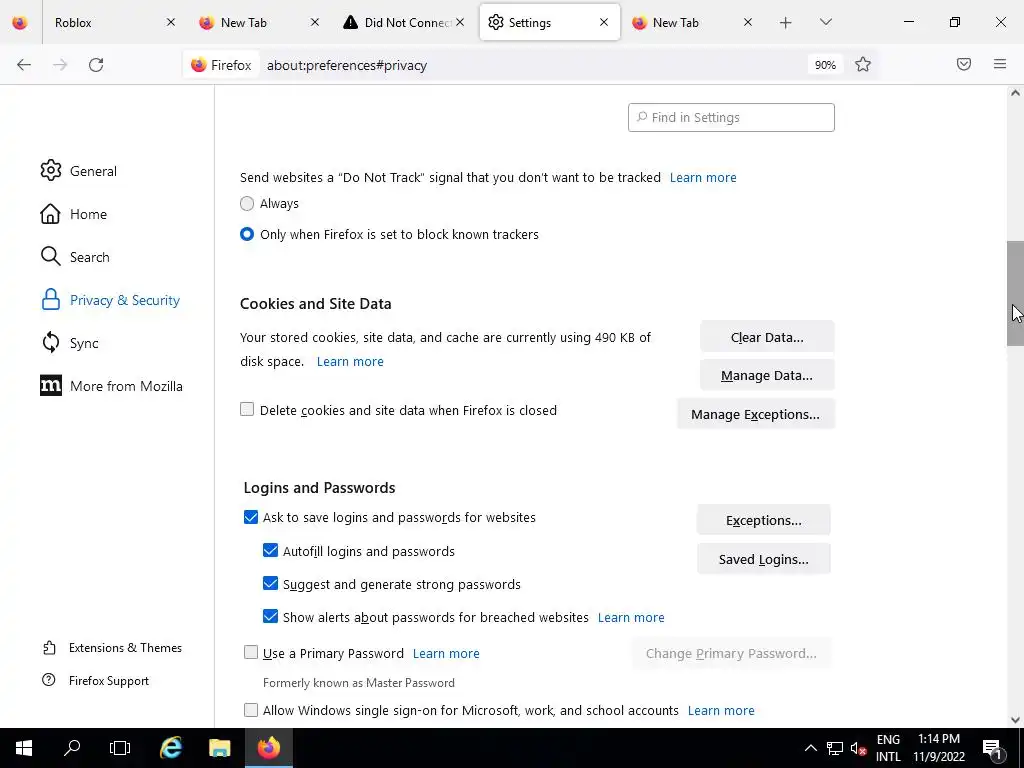Screen dimensions: 1024x768
Task: Select Privacy & Security category
Action: (110, 300)
